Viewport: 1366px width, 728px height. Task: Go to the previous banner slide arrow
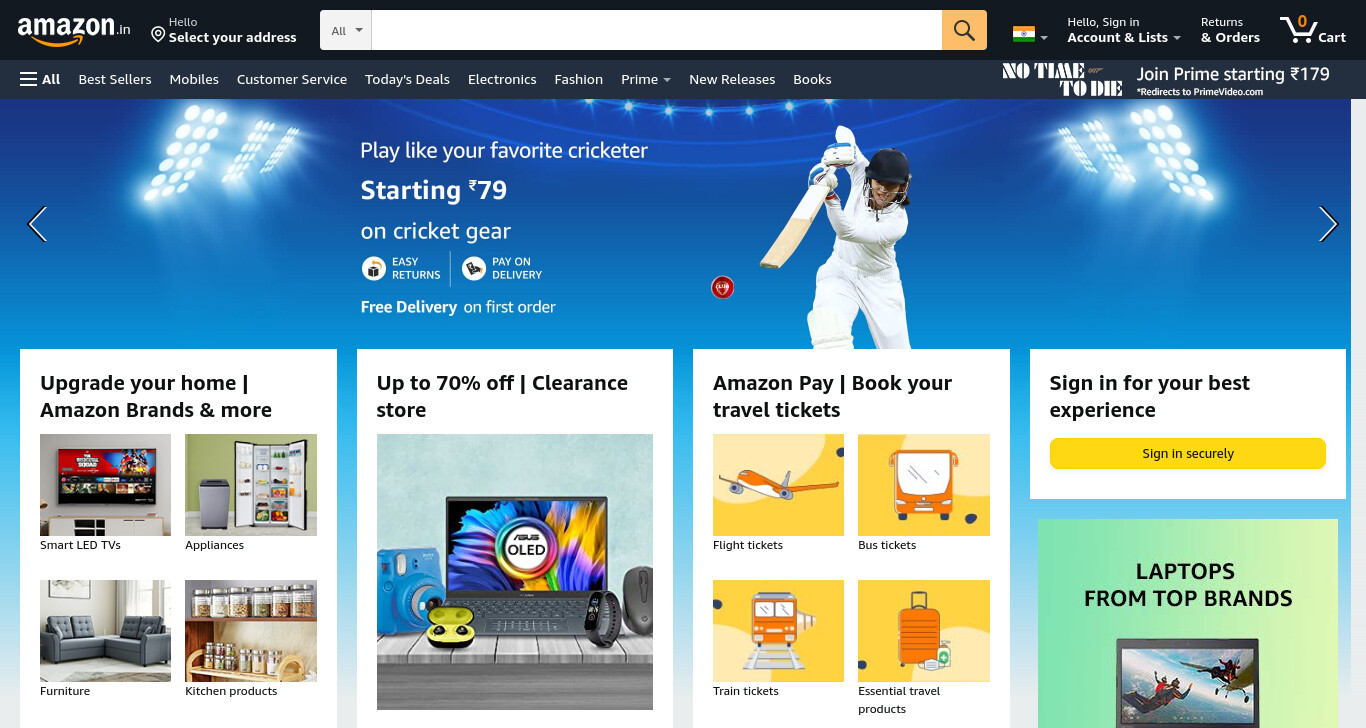click(37, 224)
